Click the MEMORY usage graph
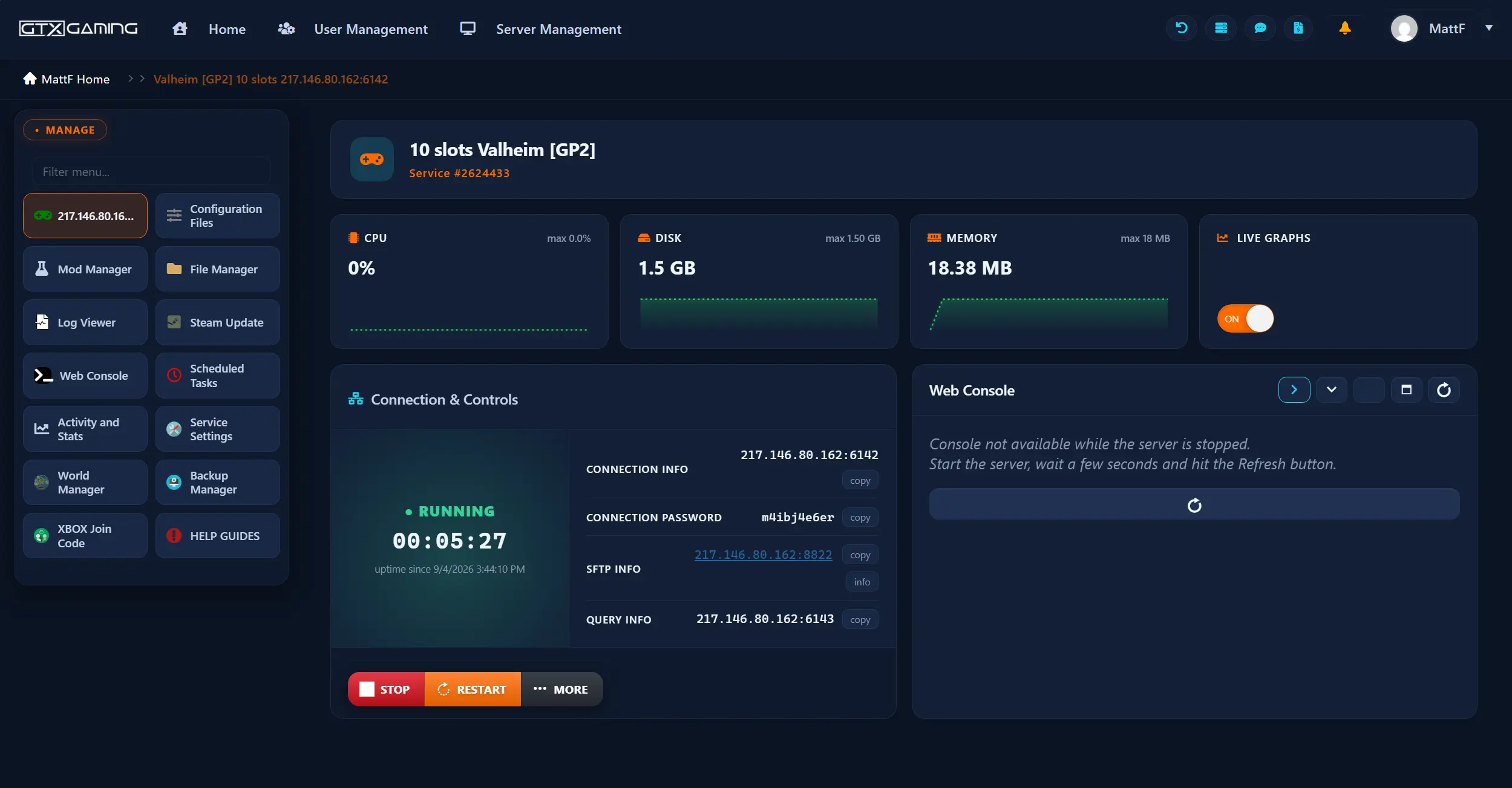 point(1049,314)
